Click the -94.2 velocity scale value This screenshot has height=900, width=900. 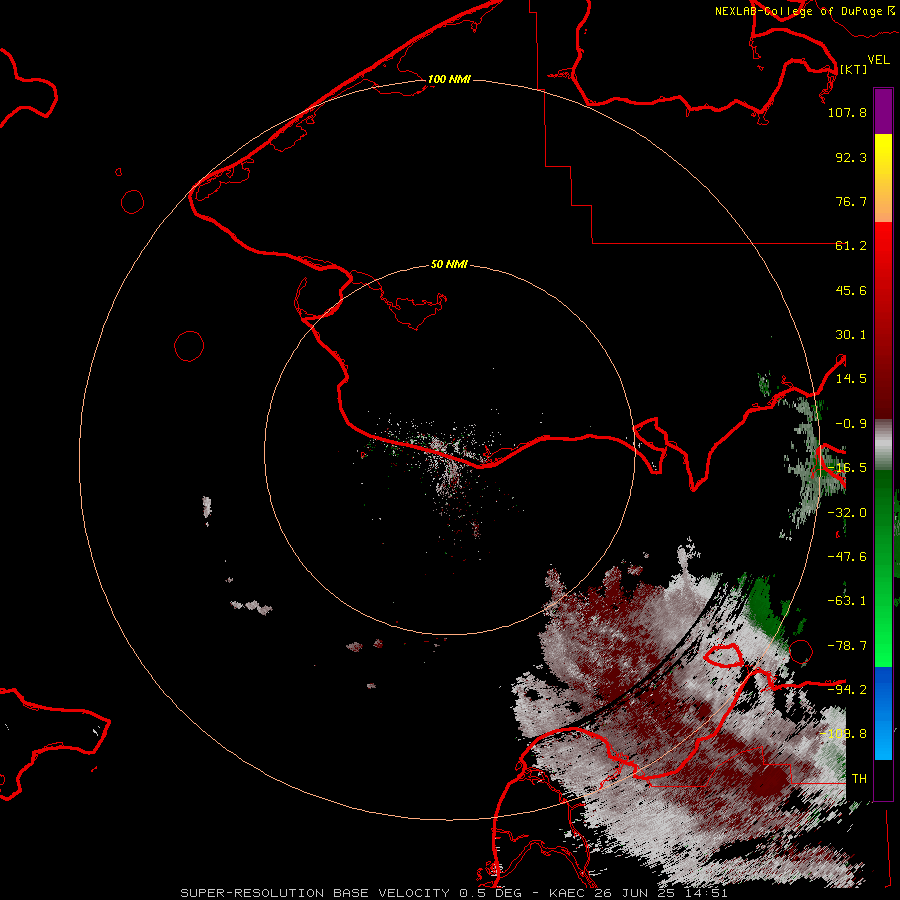point(847,690)
